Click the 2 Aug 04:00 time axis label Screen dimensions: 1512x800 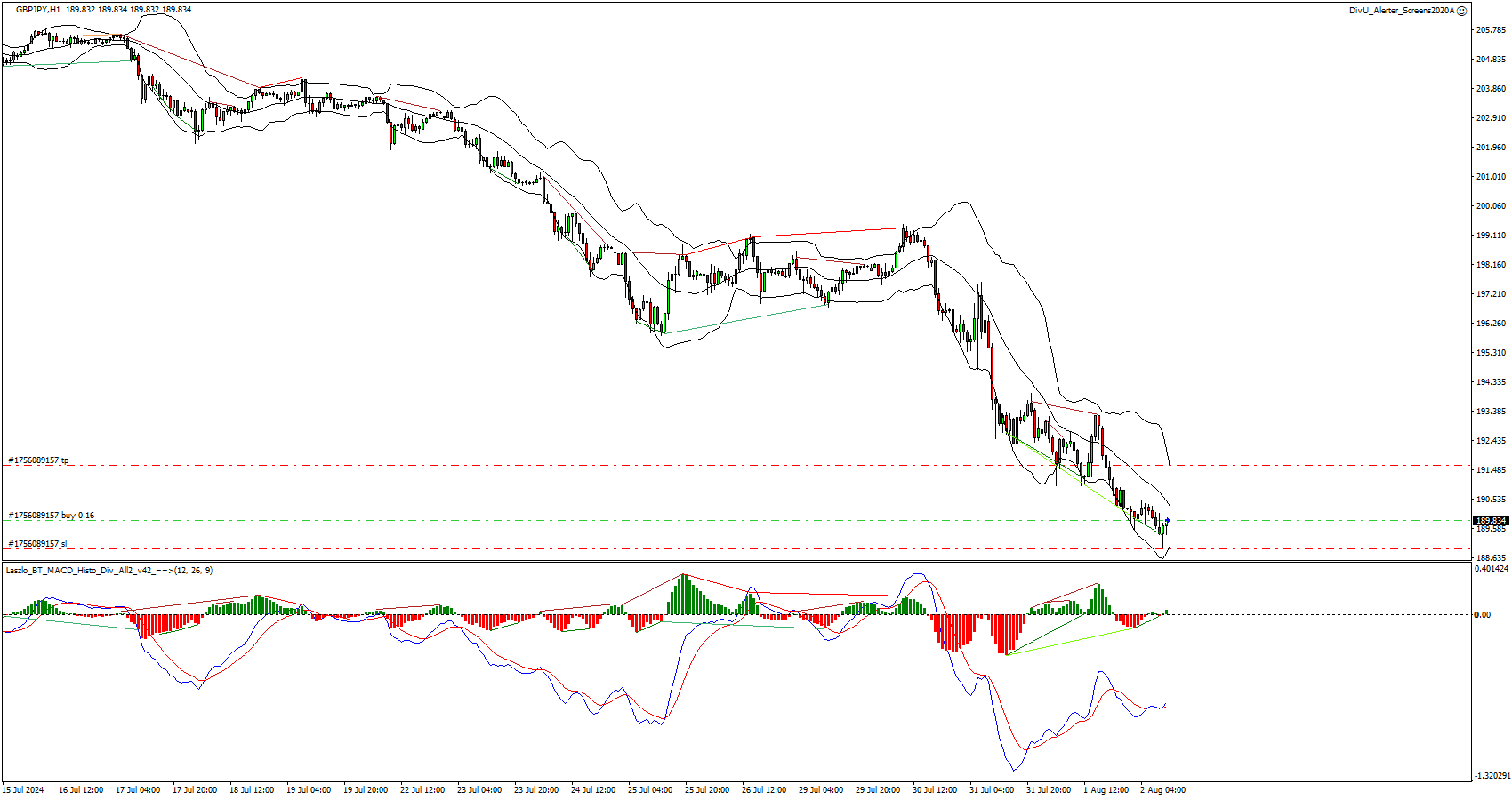[1162, 789]
